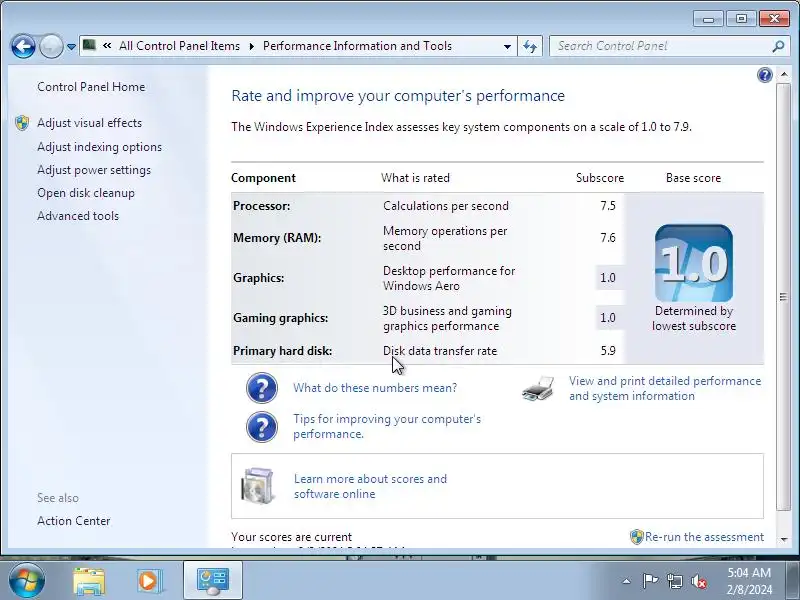Click the greyed Forward arrow button
This screenshot has width=800, height=600.
point(51,46)
